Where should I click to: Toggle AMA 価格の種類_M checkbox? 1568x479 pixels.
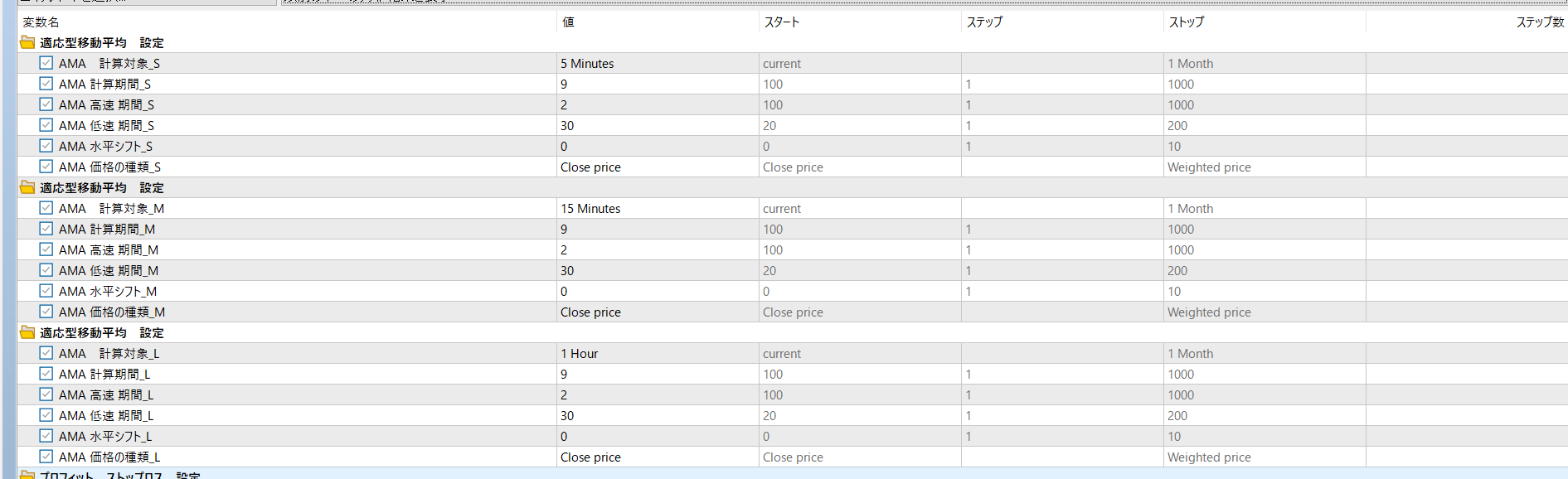46,312
